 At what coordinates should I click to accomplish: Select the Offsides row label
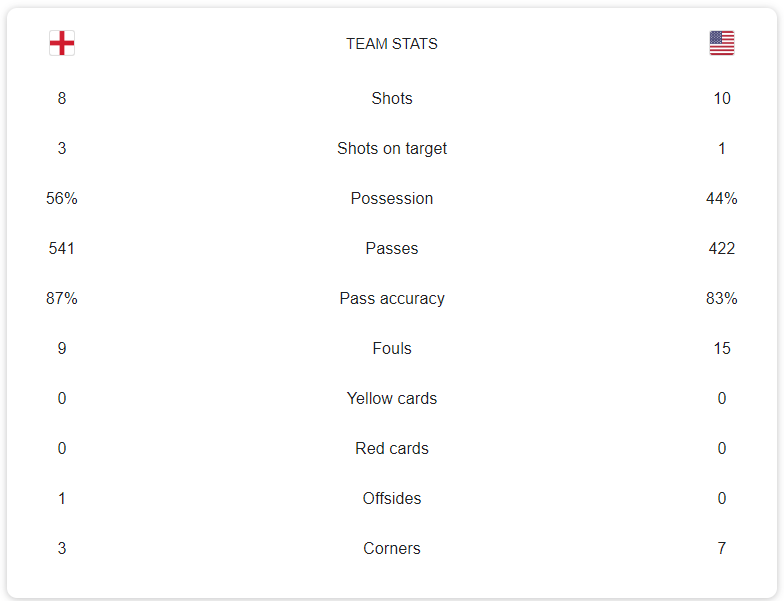click(392, 498)
